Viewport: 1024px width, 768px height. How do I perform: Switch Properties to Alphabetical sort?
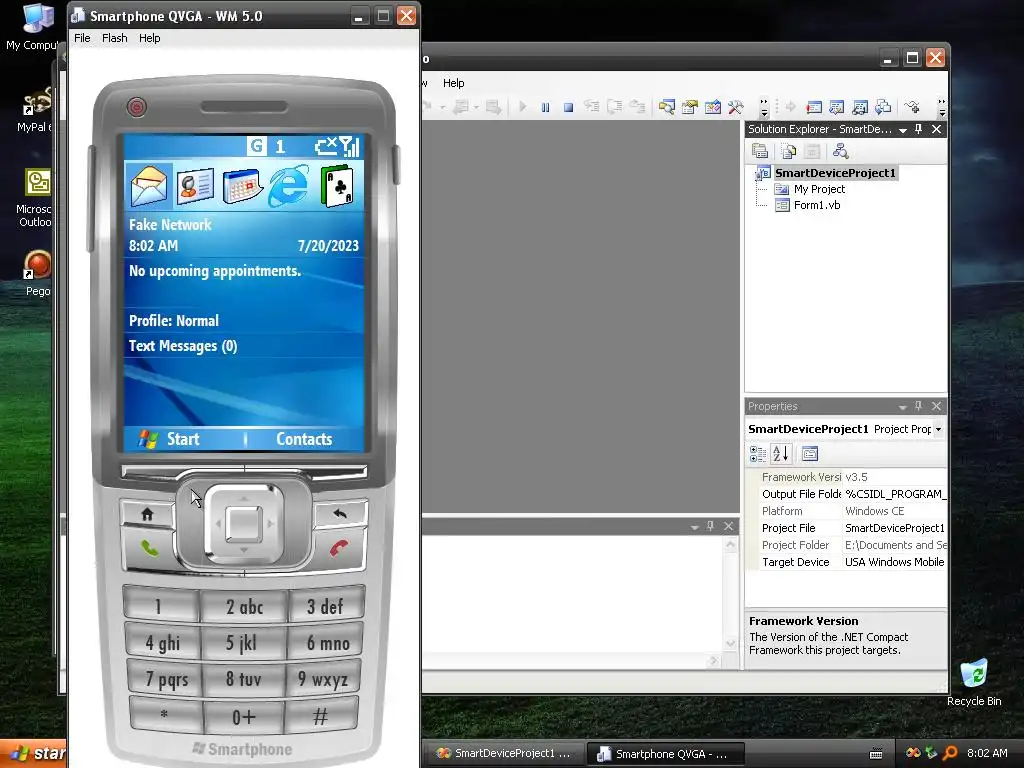[780, 453]
